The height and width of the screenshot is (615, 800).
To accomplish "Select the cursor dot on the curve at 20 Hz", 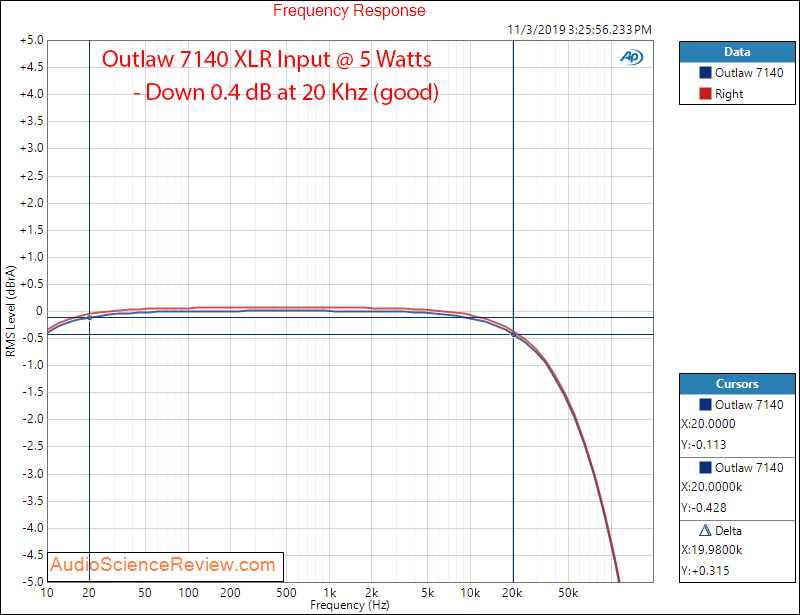I will click(x=90, y=317).
